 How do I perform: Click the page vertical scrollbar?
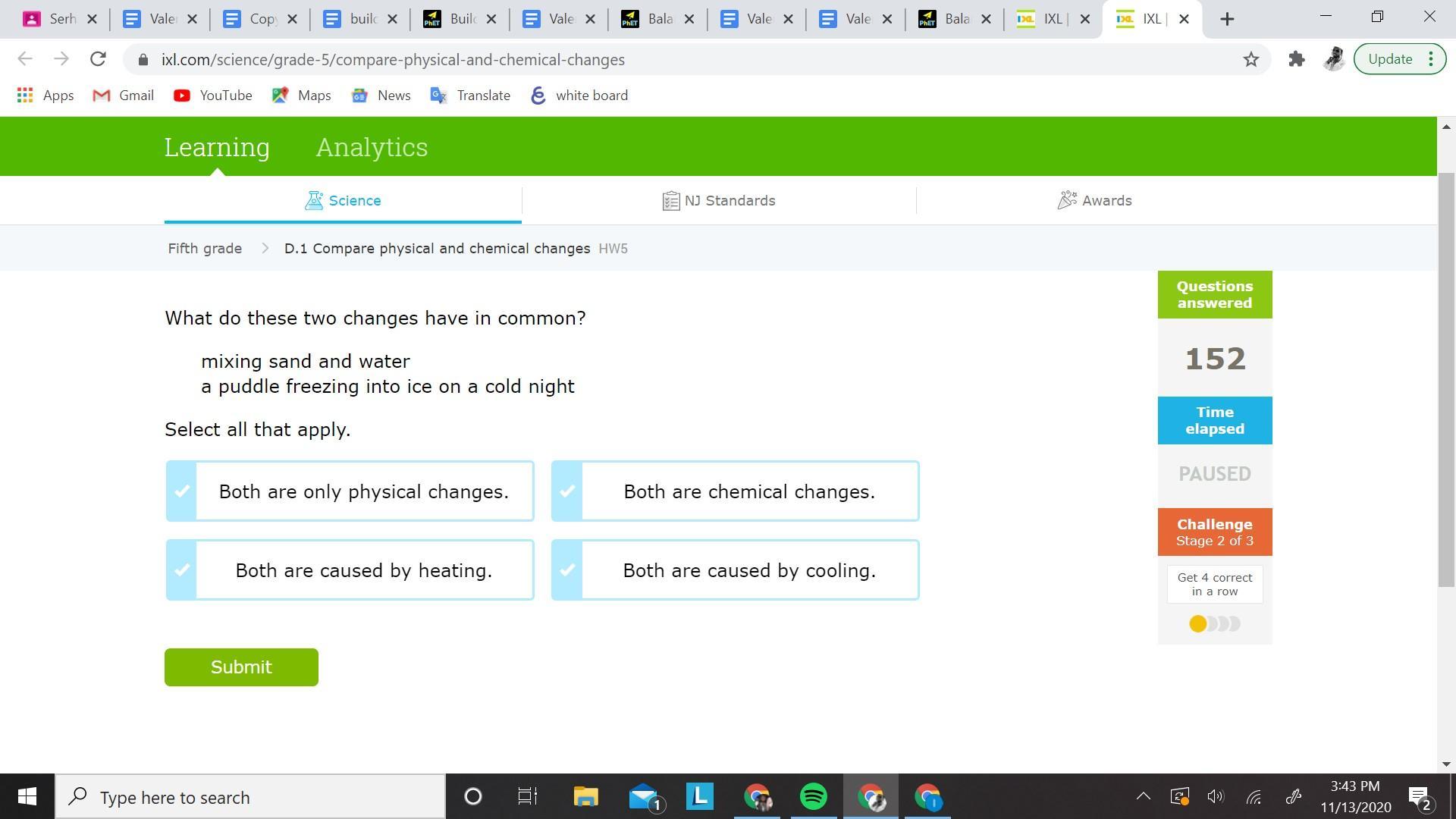click(1446, 379)
